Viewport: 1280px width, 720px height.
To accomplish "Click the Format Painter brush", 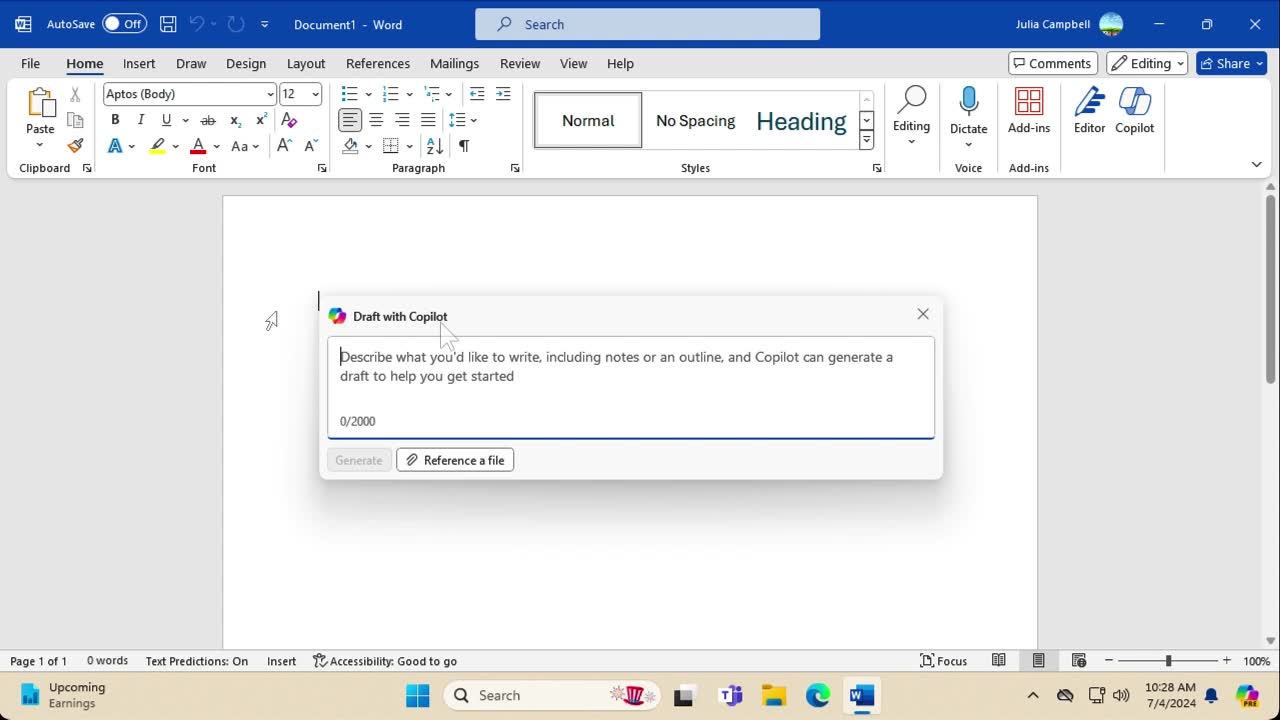I will [x=75, y=146].
